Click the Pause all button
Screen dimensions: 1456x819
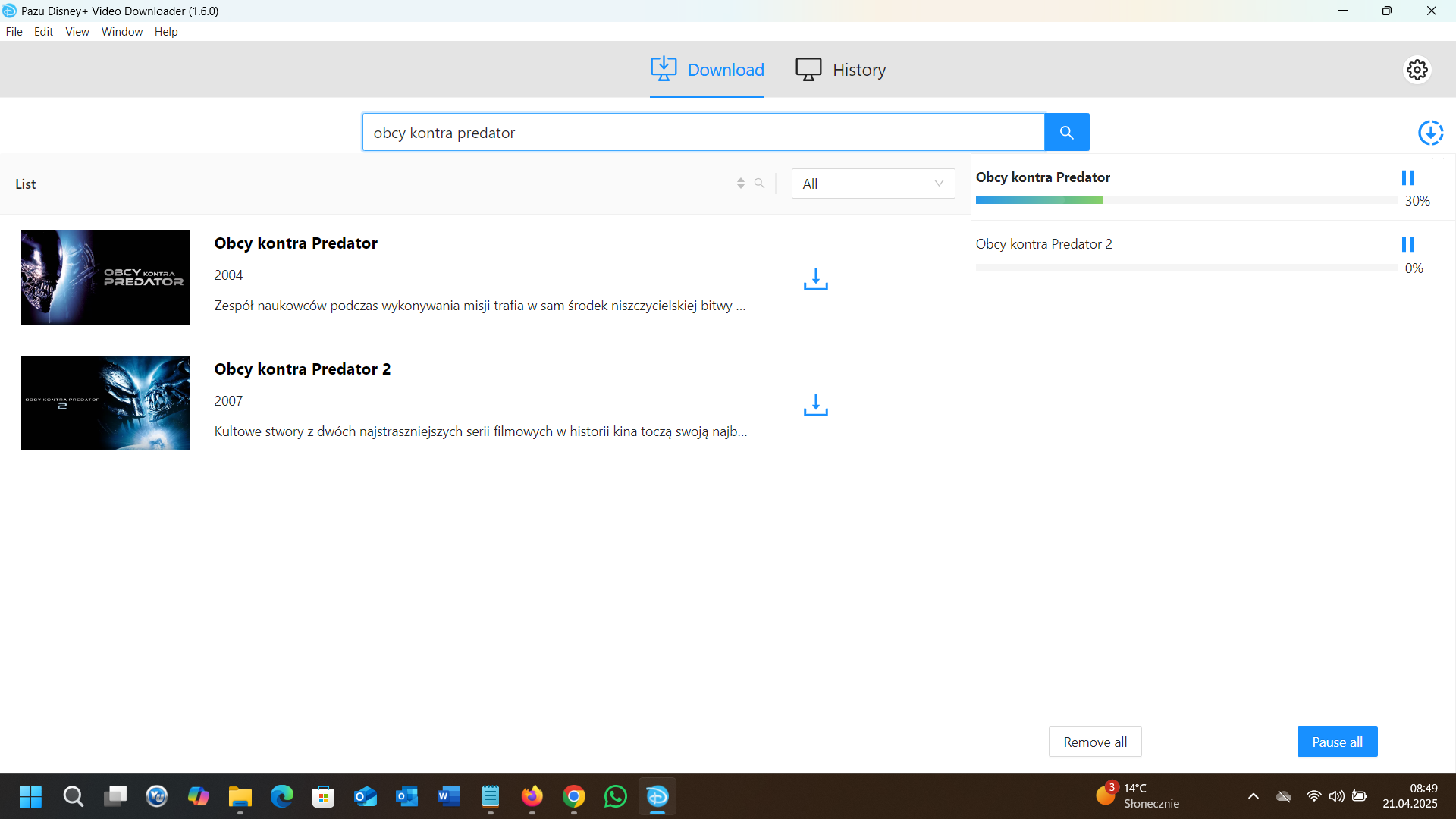pos(1337,742)
